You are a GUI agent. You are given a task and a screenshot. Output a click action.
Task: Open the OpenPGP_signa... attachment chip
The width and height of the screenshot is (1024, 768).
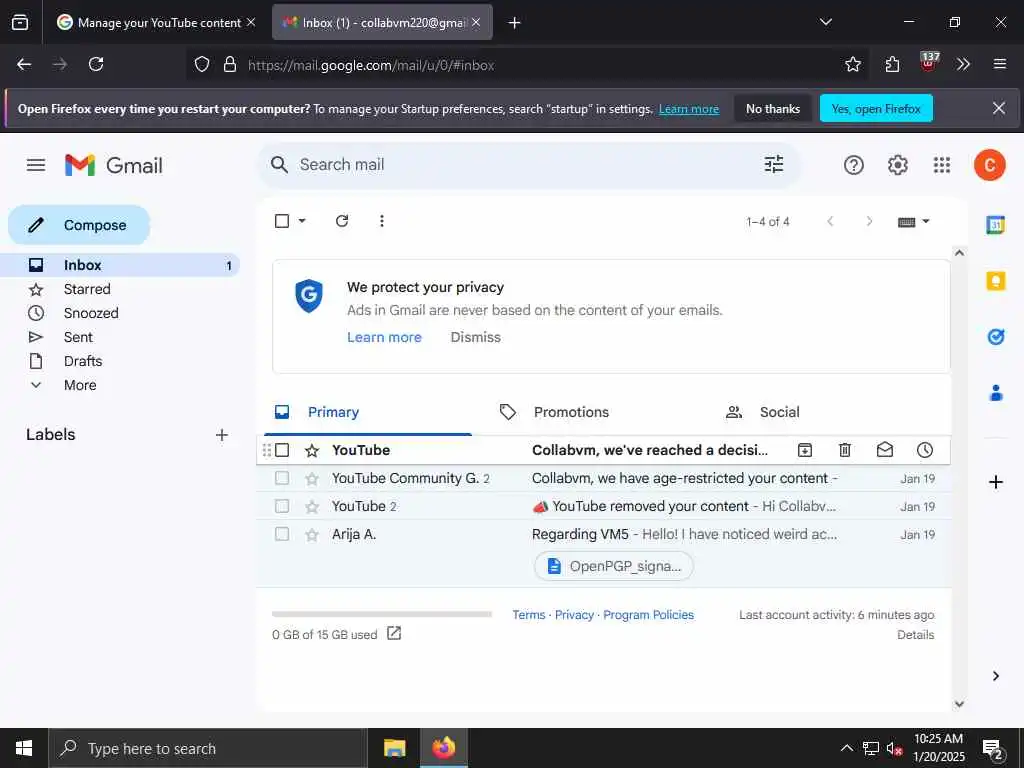click(x=613, y=566)
